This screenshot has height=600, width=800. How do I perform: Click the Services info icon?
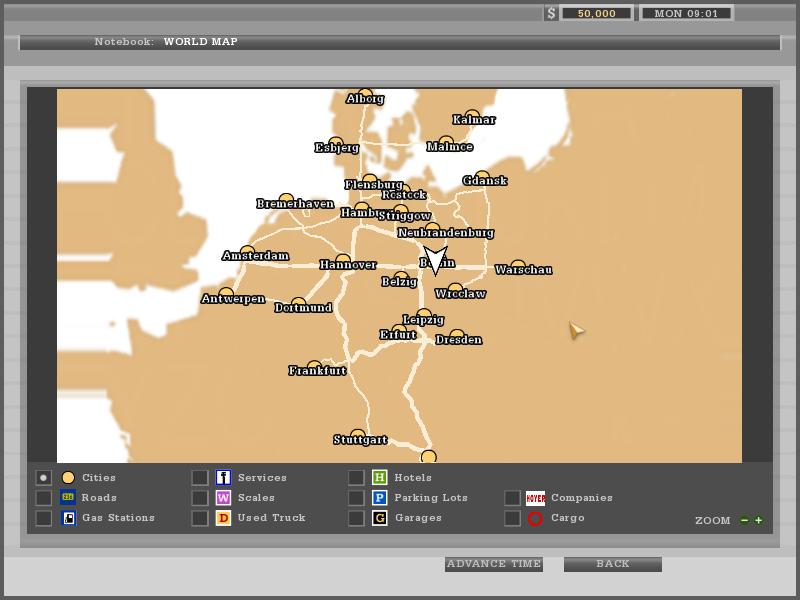(224, 478)
